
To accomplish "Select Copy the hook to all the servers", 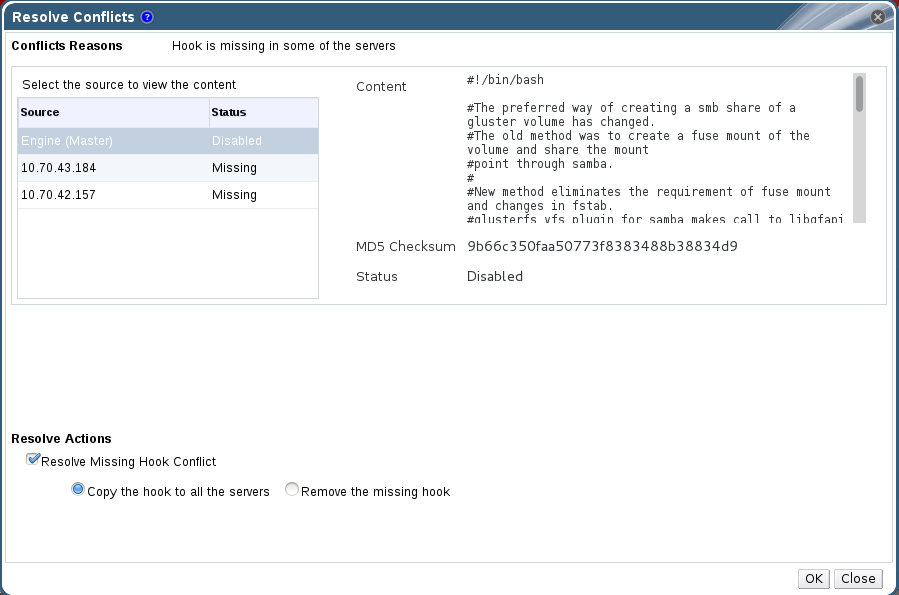I will (x=78, y=490).
